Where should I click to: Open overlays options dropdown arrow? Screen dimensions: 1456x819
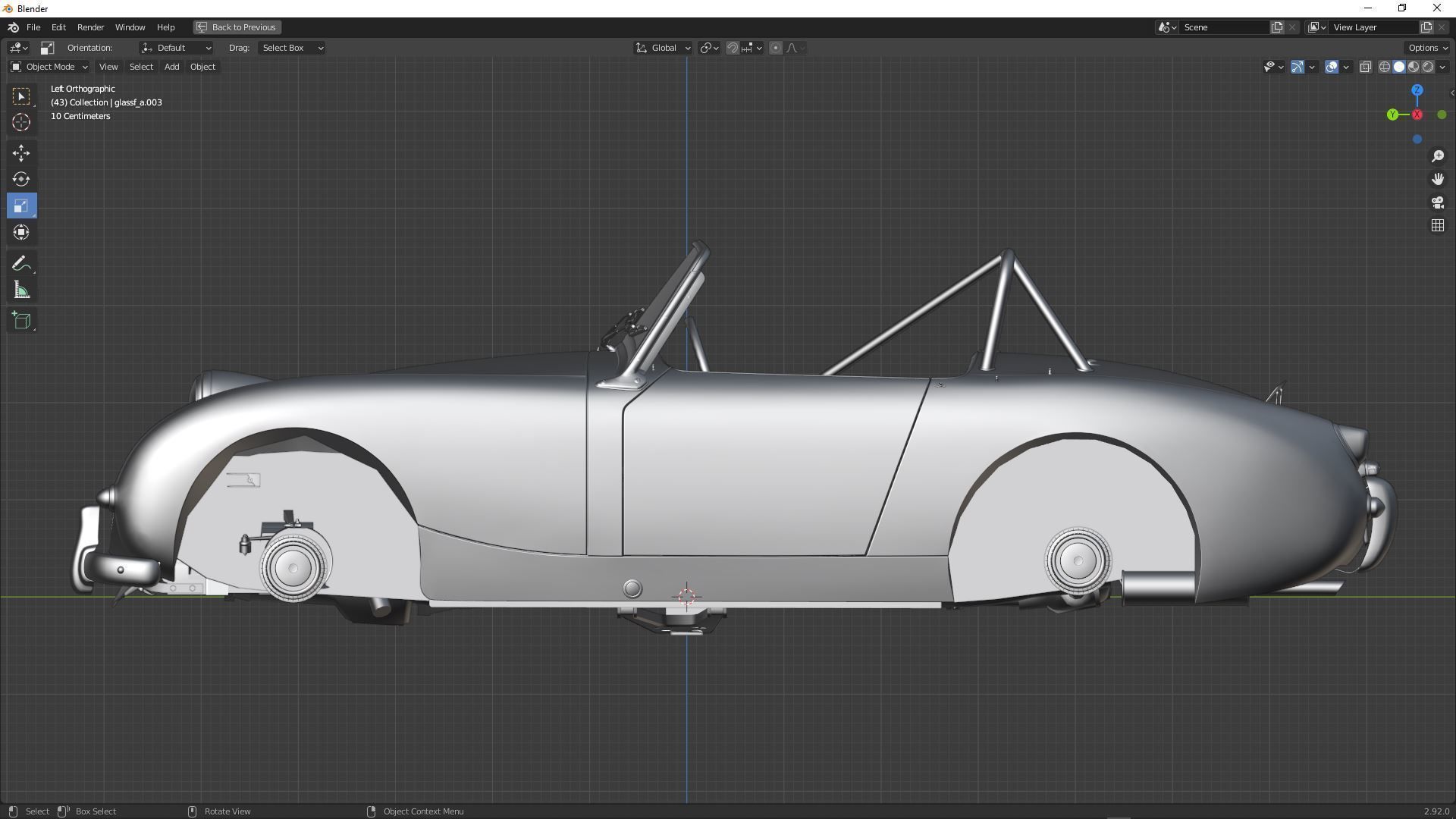[1346, 67]
